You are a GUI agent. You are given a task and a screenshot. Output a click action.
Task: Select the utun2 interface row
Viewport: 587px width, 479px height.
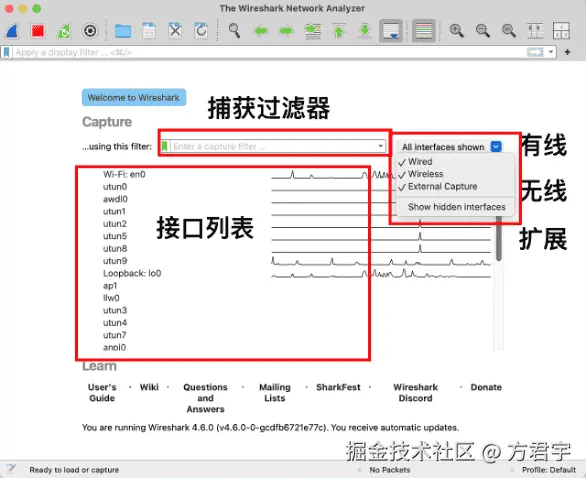click(x=115, y=224)
